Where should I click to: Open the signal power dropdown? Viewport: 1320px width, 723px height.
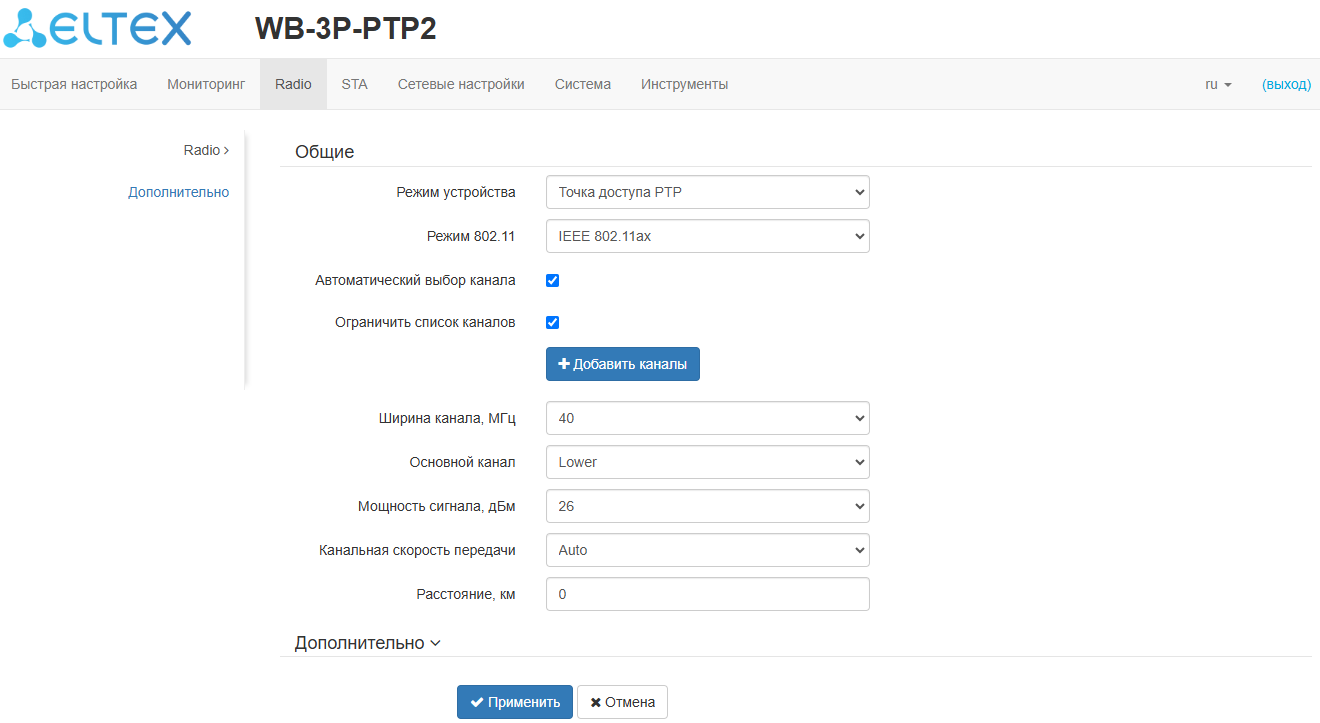[x=707, y=506]
